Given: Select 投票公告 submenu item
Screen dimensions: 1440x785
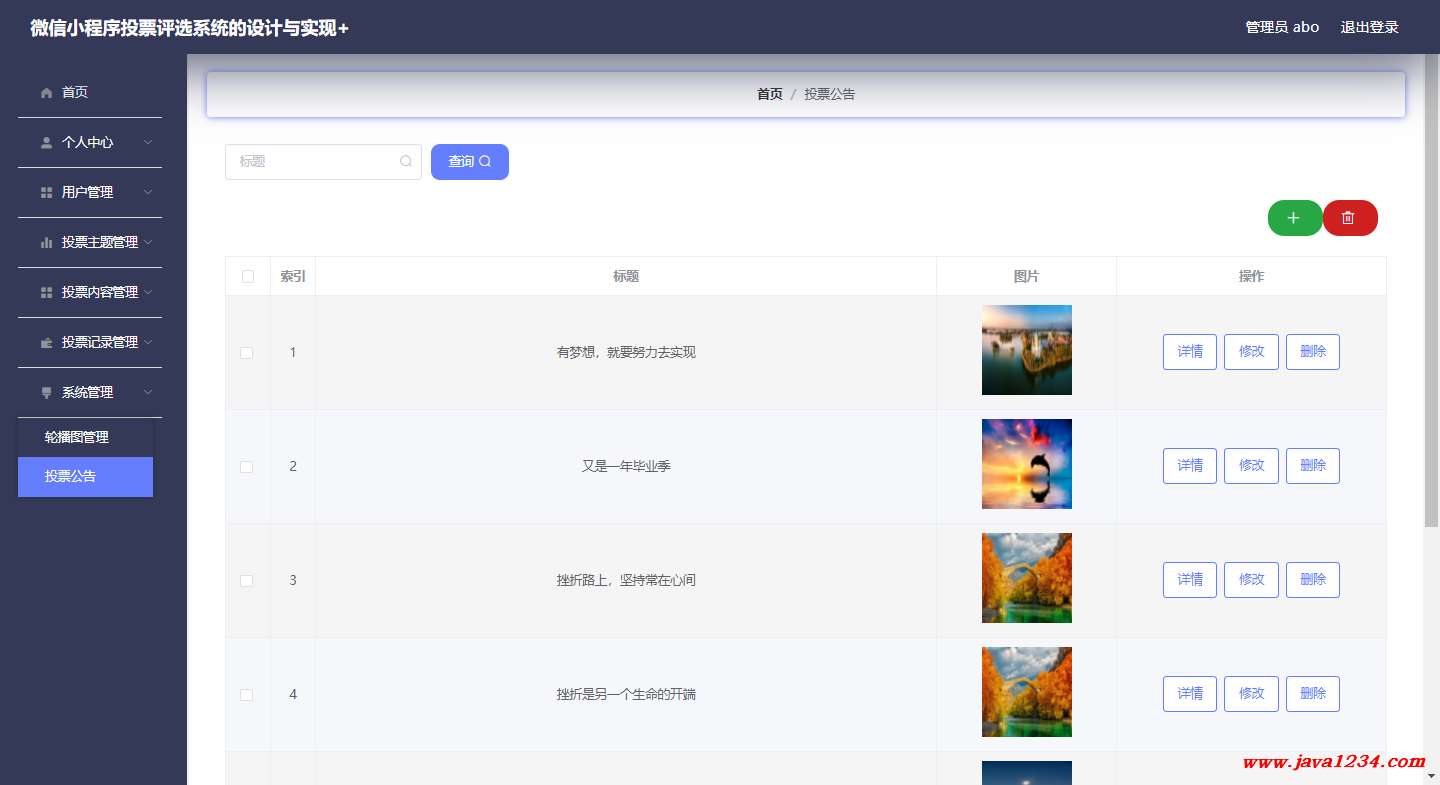Looking at the screenshot, I should pos(85,477).
